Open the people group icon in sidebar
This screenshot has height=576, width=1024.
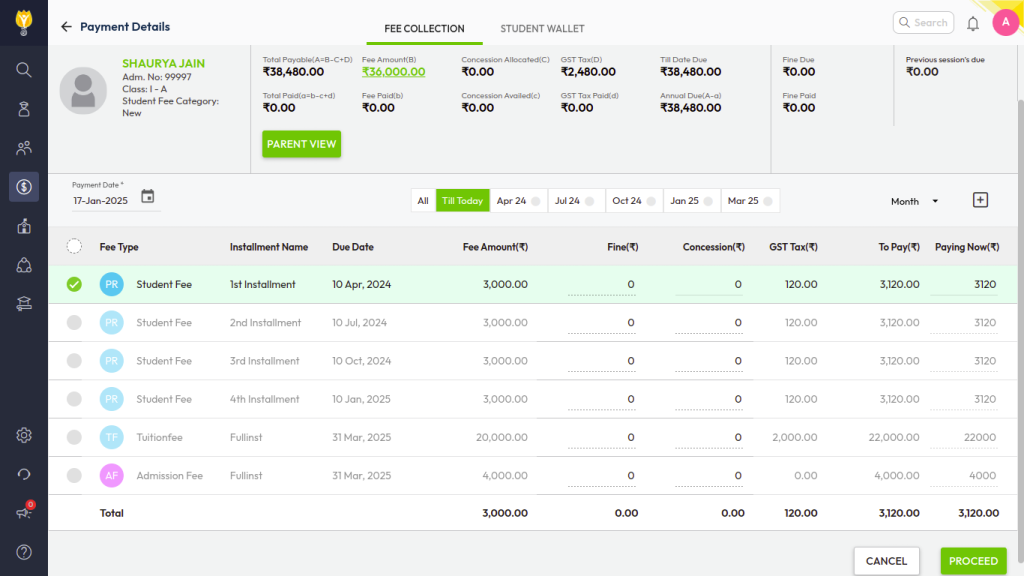click(24, 148)
